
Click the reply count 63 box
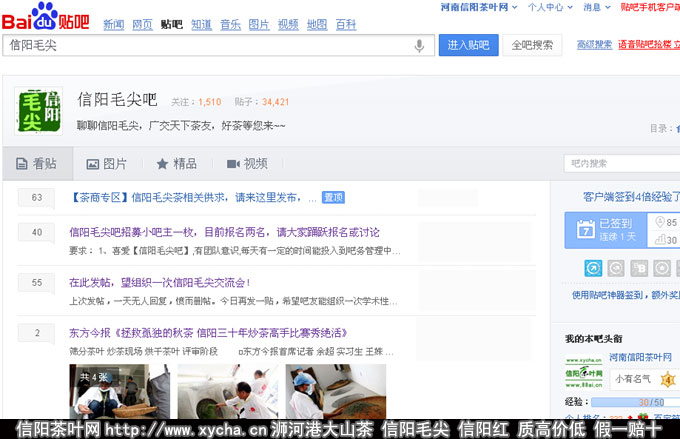(36, 198)
